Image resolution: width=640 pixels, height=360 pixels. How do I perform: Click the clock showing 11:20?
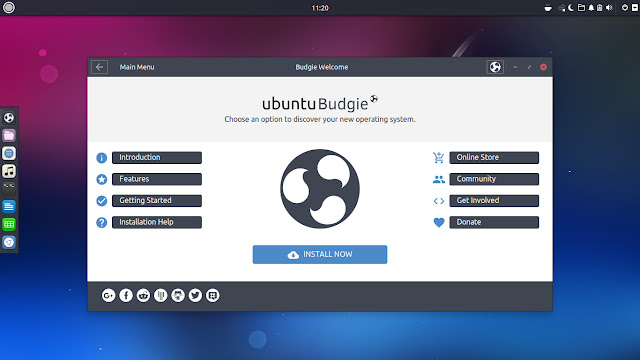click(x=320, y=8)
